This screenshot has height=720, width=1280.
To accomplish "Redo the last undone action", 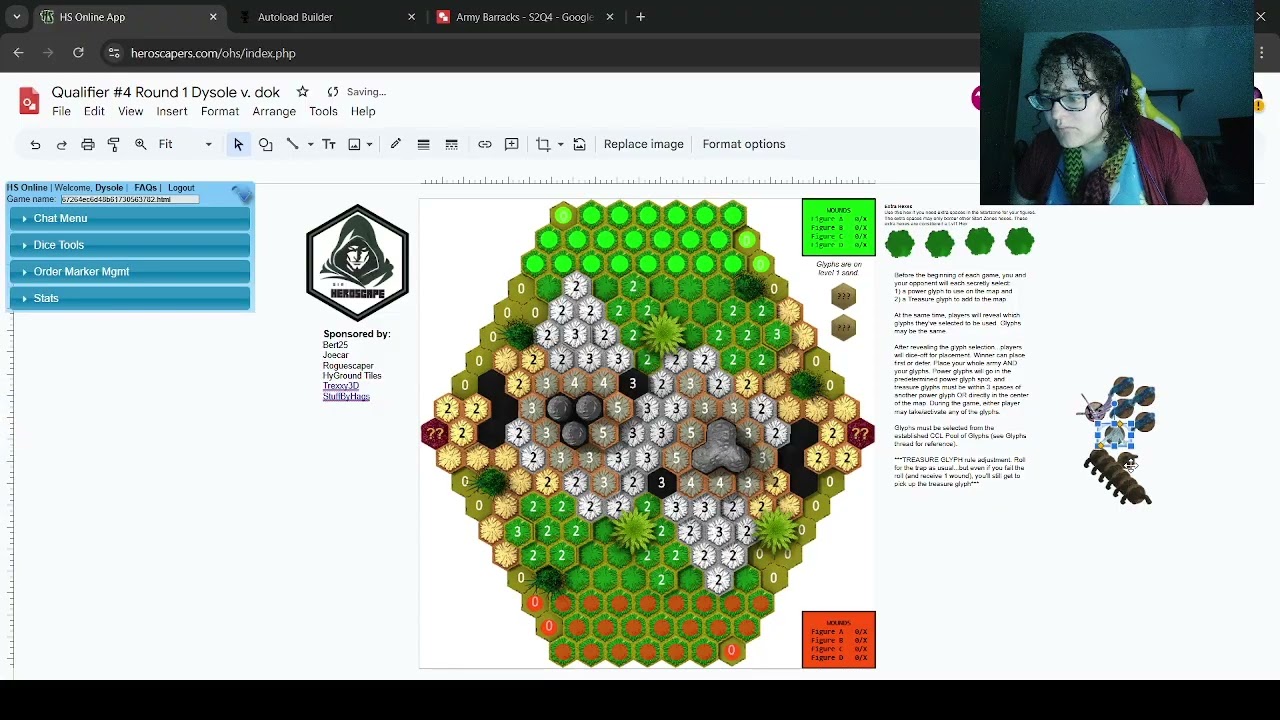I will point(61,144).
